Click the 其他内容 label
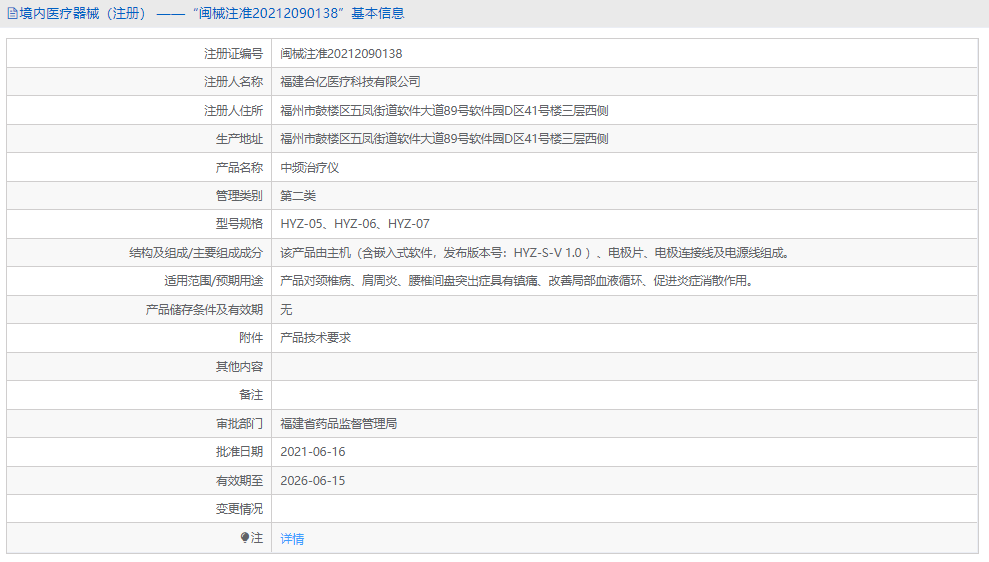The image size is (989, 562). (x=239, y=366)
